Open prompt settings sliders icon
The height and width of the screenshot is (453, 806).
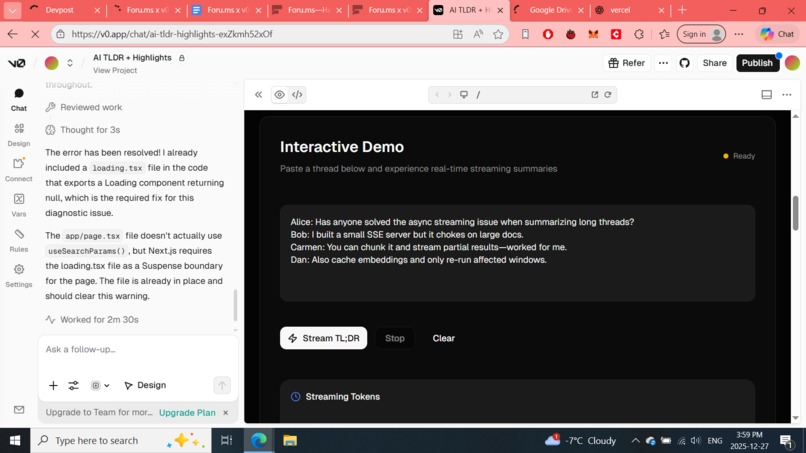pos(74,385)
